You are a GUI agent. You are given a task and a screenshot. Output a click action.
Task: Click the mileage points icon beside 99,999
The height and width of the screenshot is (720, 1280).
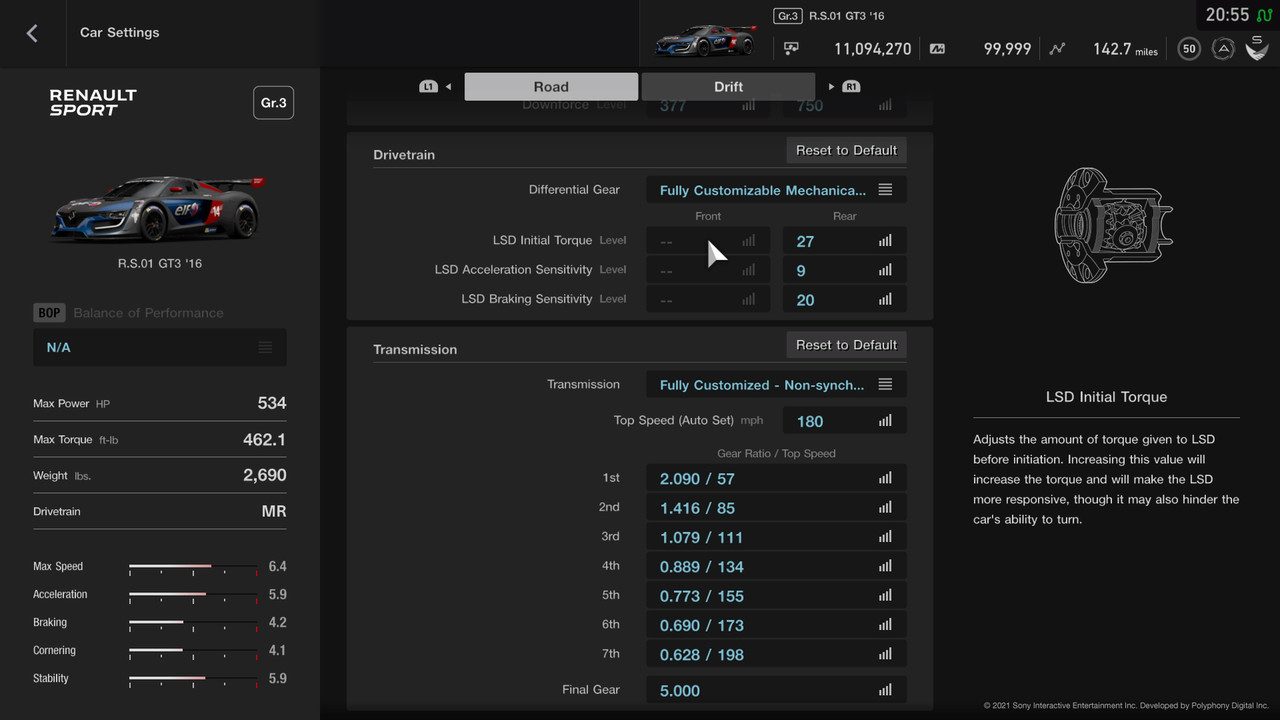pyautogui.click(x=937, y=48)
